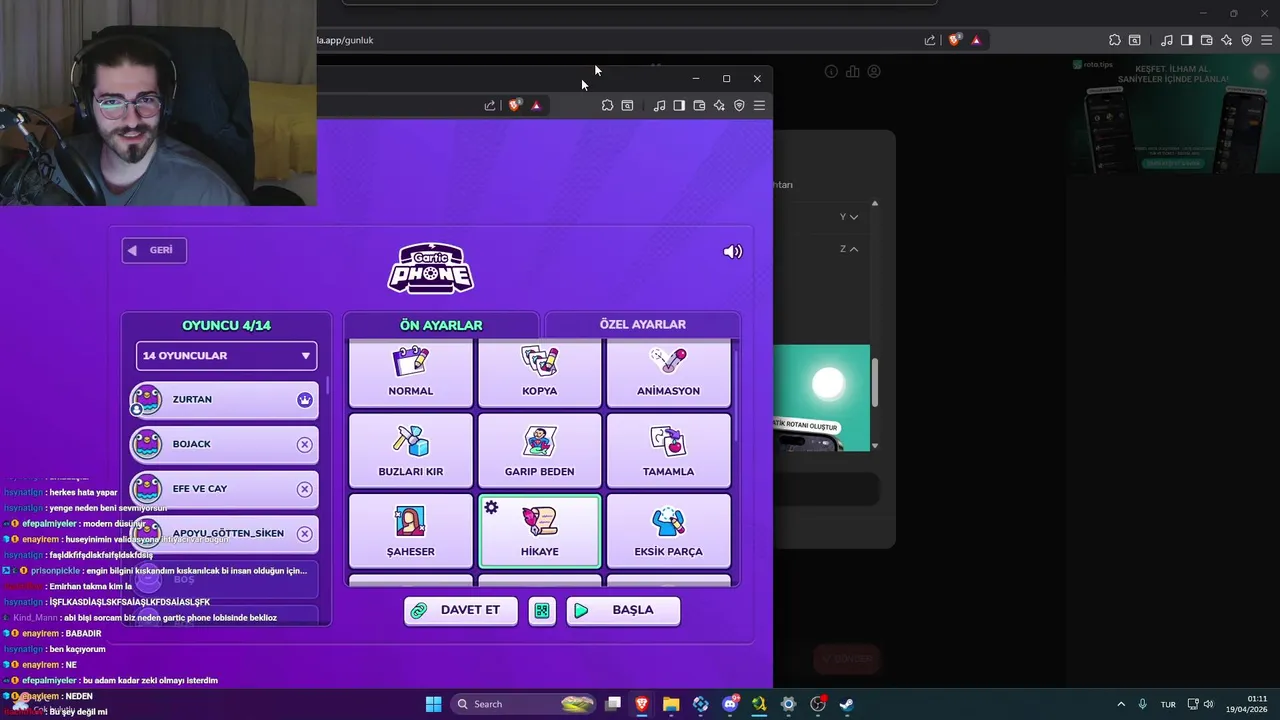This screenshot has width=1280, height=720.
Task: Select the HİKAYE story mode card
Action: (540, 531)
